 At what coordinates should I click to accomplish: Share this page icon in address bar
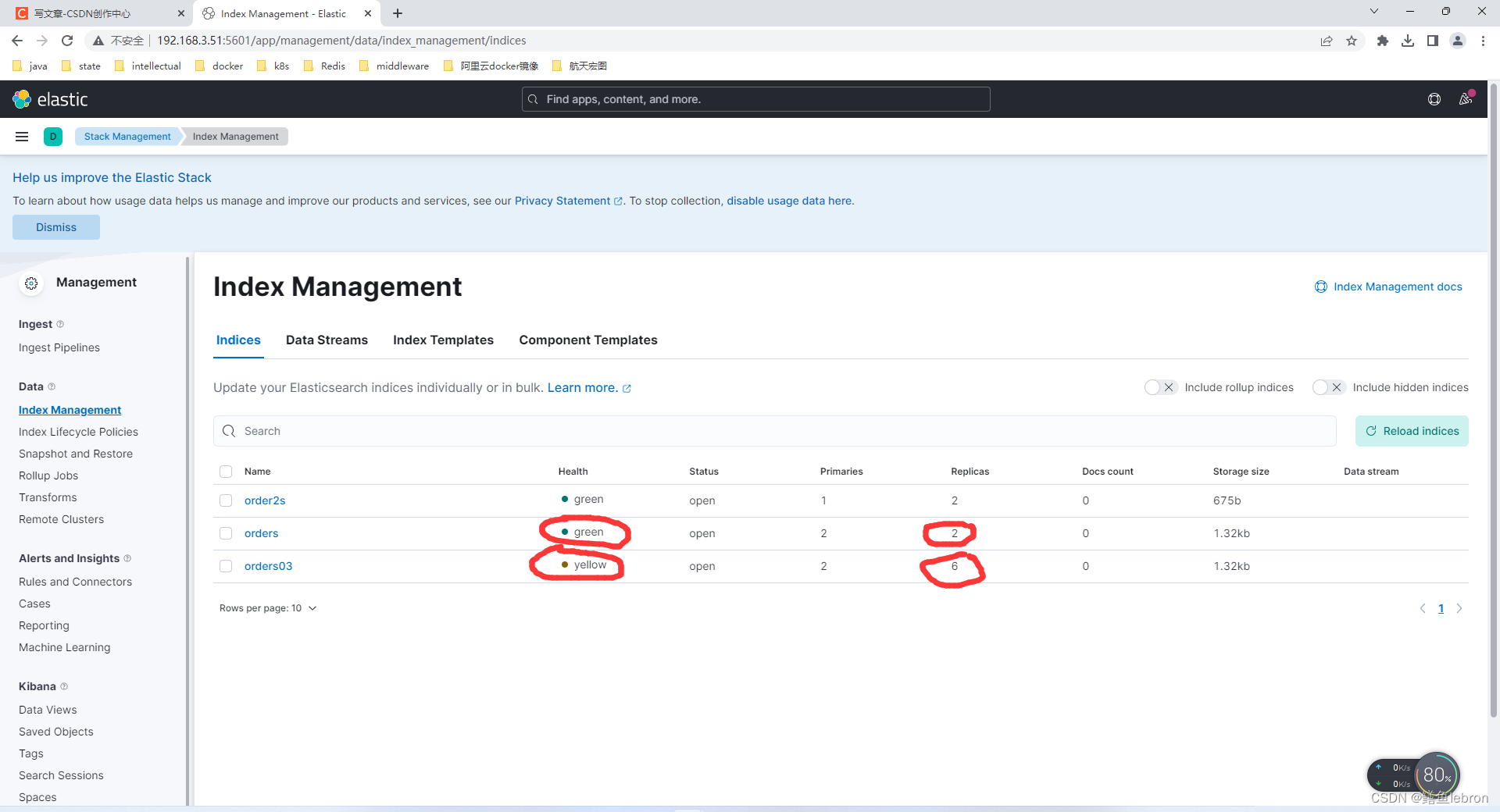tap(1327, 41)
